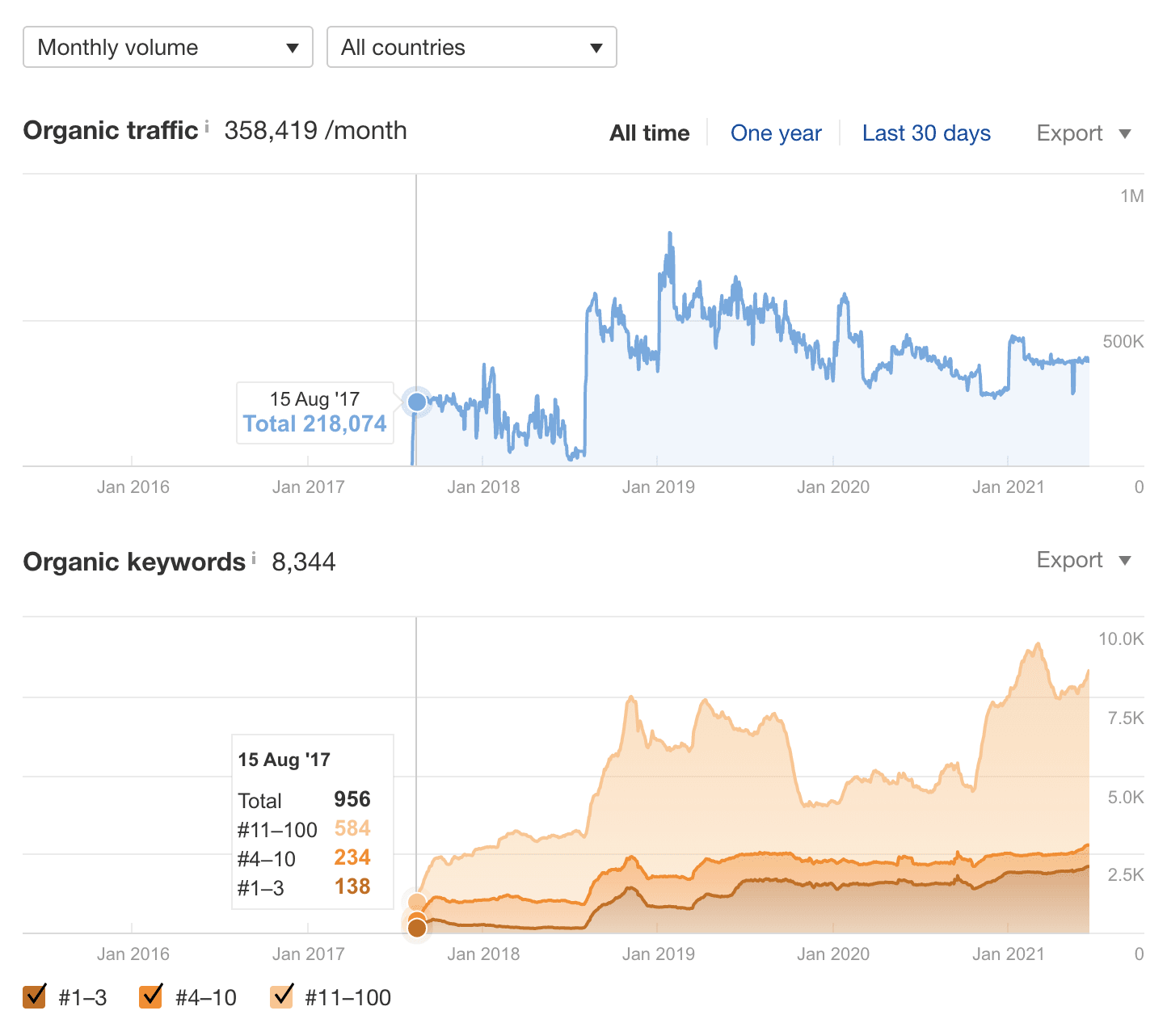This screenshot has width=1167, height=1036.
Task: Switch to the One year range
Action: 776,133
